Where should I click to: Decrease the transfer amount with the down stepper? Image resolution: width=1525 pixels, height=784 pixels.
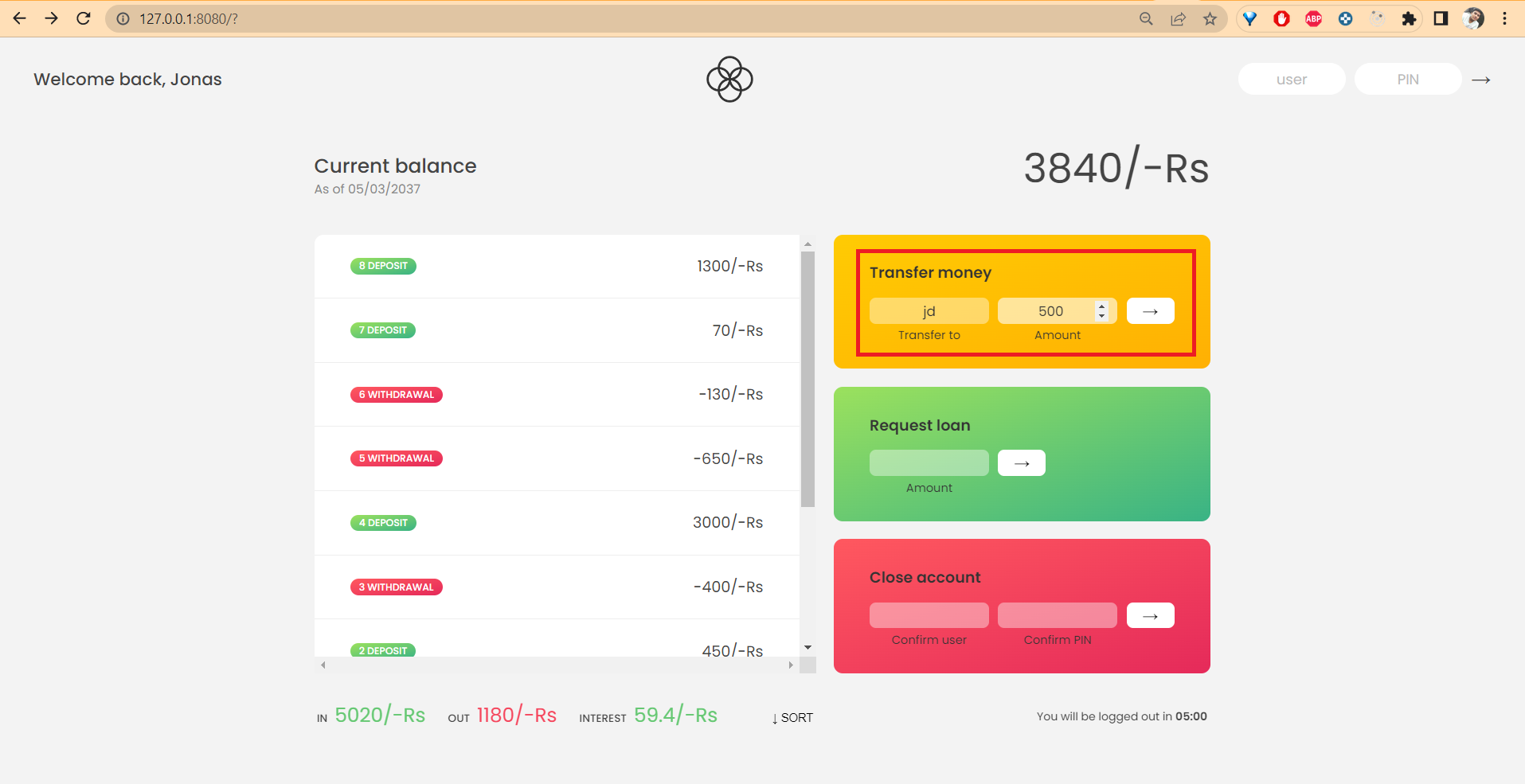pos(1101,315)
